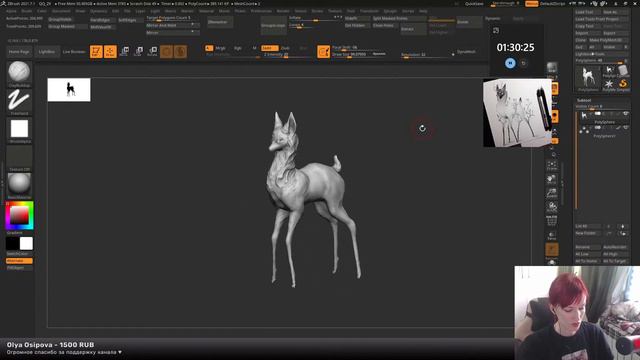Toggle Live Boolean

[74, 52]
